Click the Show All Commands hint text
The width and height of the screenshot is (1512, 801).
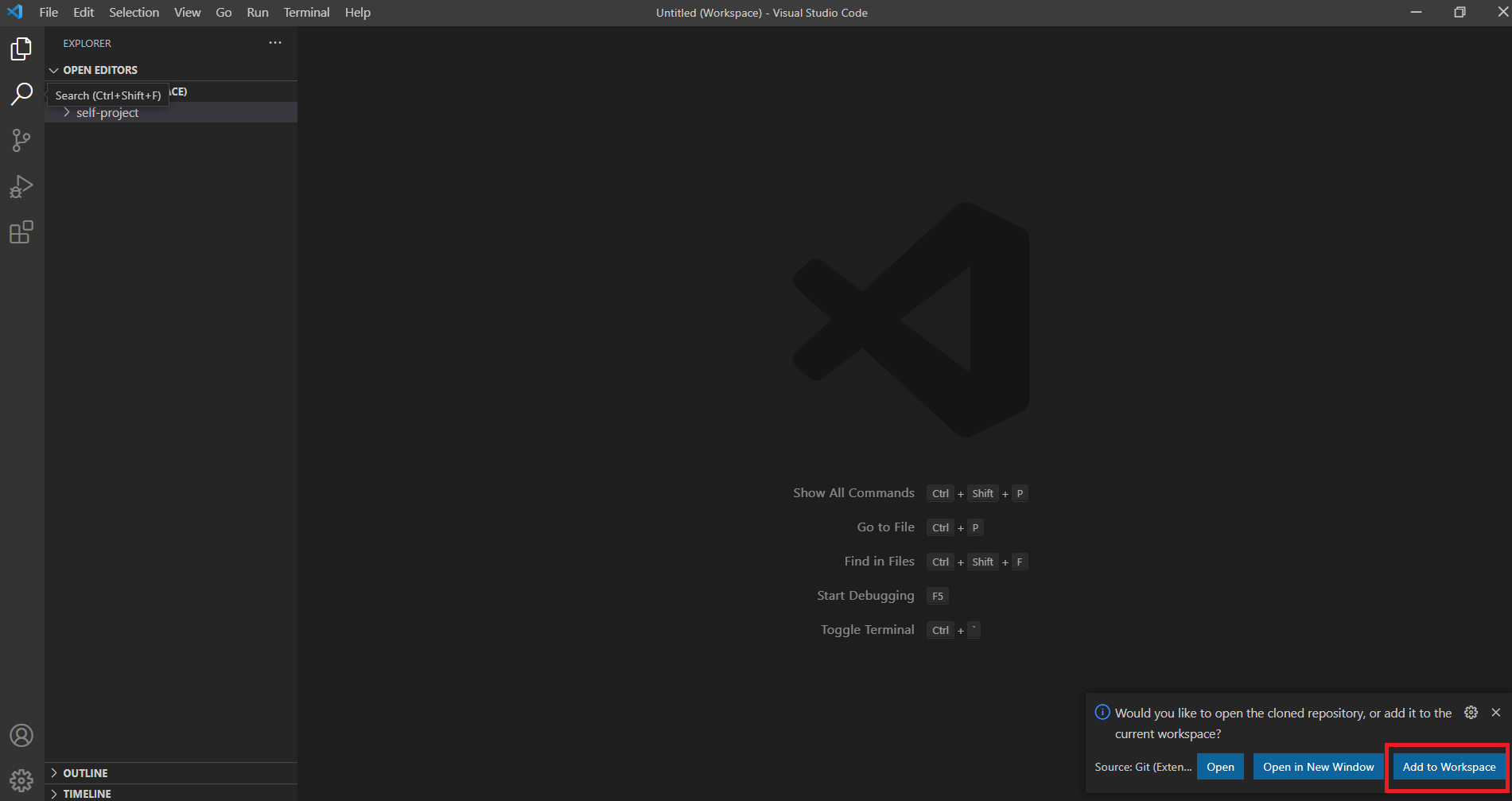[853, 493]
